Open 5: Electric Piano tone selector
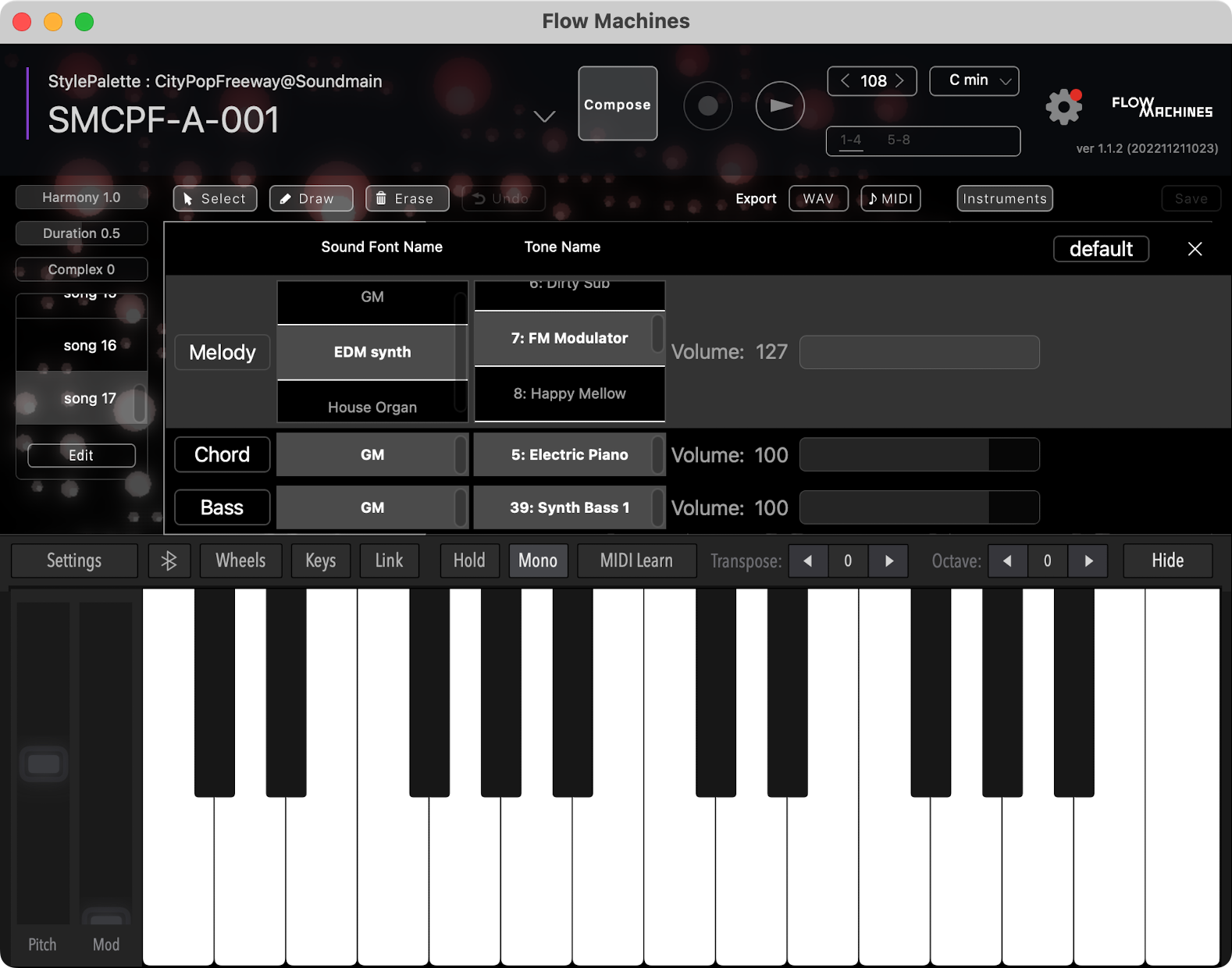This screenshot has height=968, width=1232. pyautogui.click(x=570, y=454)
